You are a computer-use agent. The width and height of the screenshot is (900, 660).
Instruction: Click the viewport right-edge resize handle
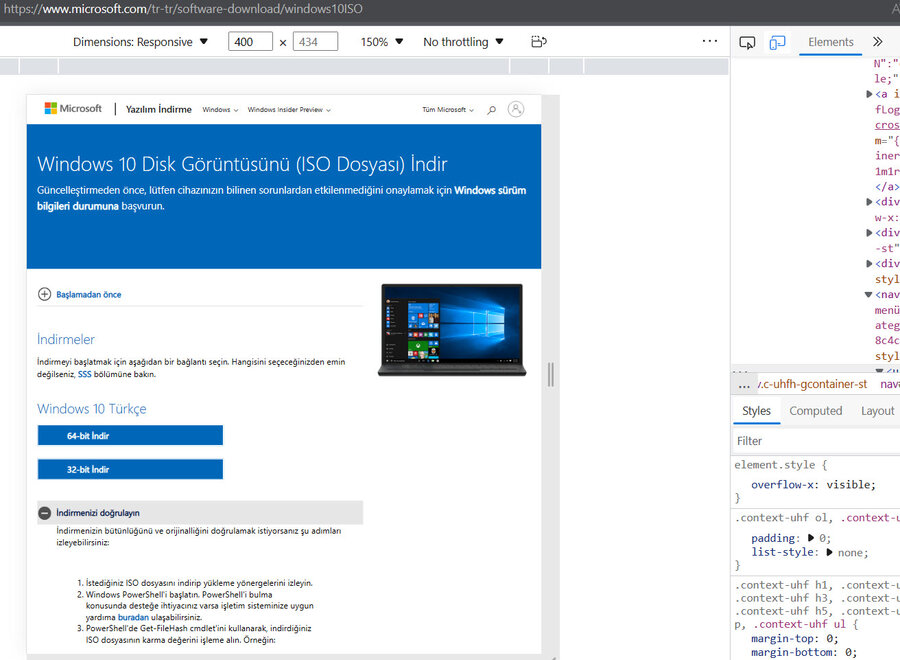click(x=550, y=375)
